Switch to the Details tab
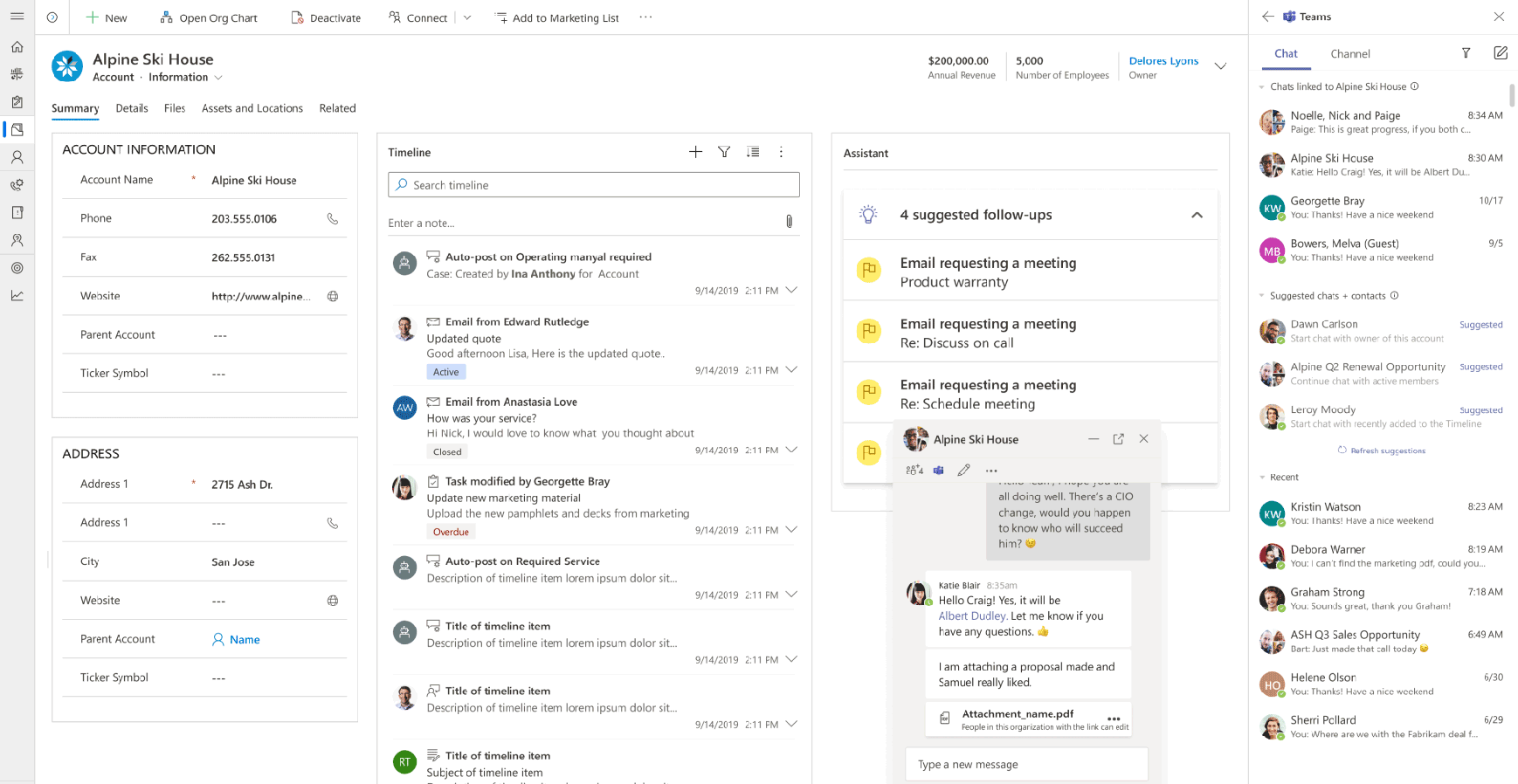 point(132,108)
